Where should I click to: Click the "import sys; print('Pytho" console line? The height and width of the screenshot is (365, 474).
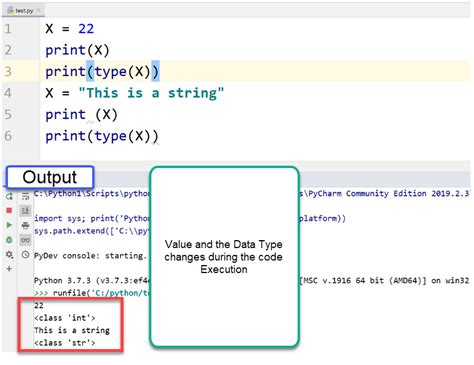coord(92,219)
